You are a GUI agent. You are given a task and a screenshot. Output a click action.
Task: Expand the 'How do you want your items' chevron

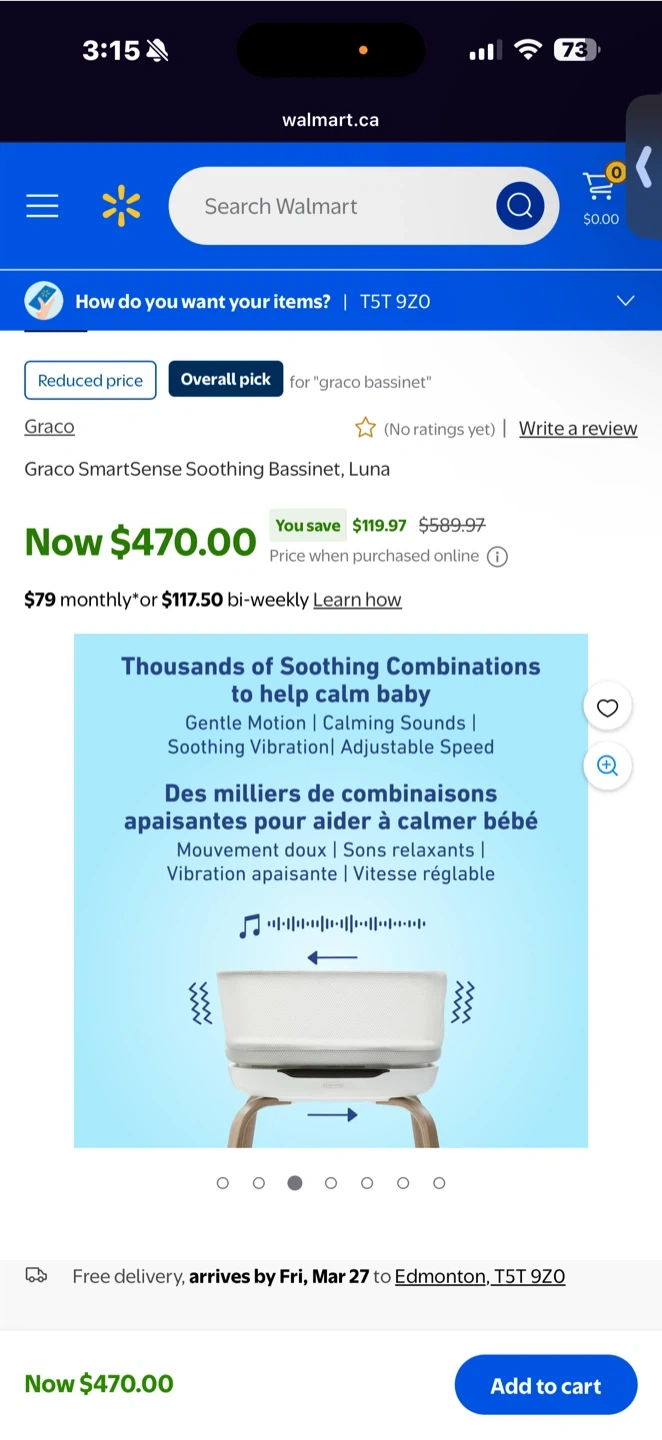point(626,301)
